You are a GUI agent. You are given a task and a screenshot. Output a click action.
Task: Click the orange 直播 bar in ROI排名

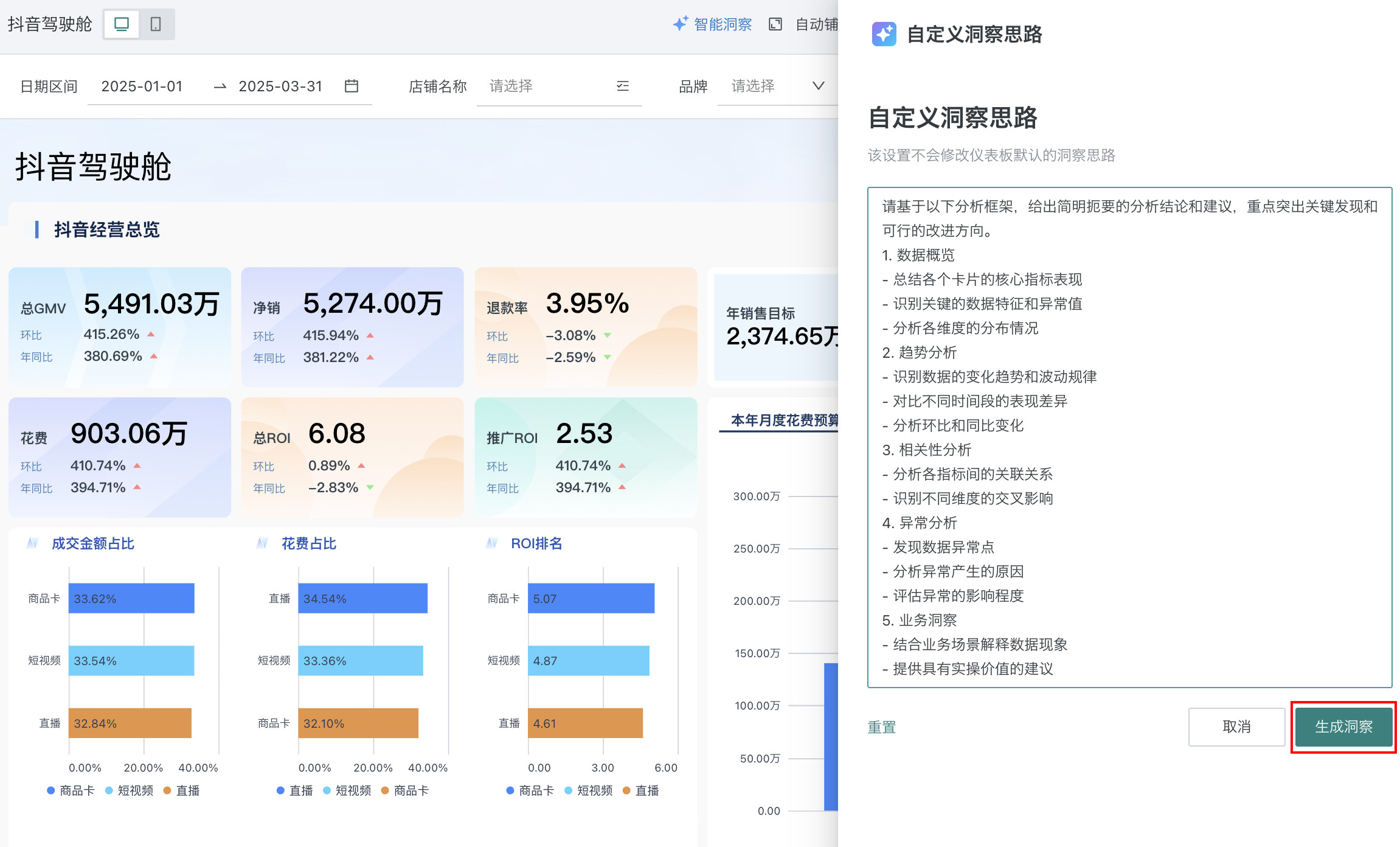tap(584, 723)
